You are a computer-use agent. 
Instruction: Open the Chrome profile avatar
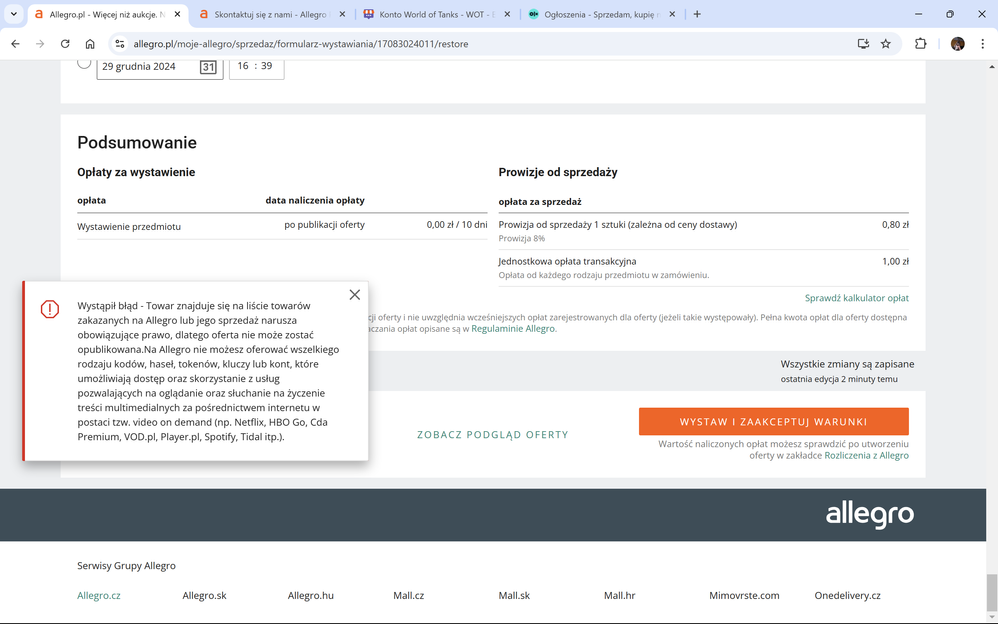pos(957,44)
